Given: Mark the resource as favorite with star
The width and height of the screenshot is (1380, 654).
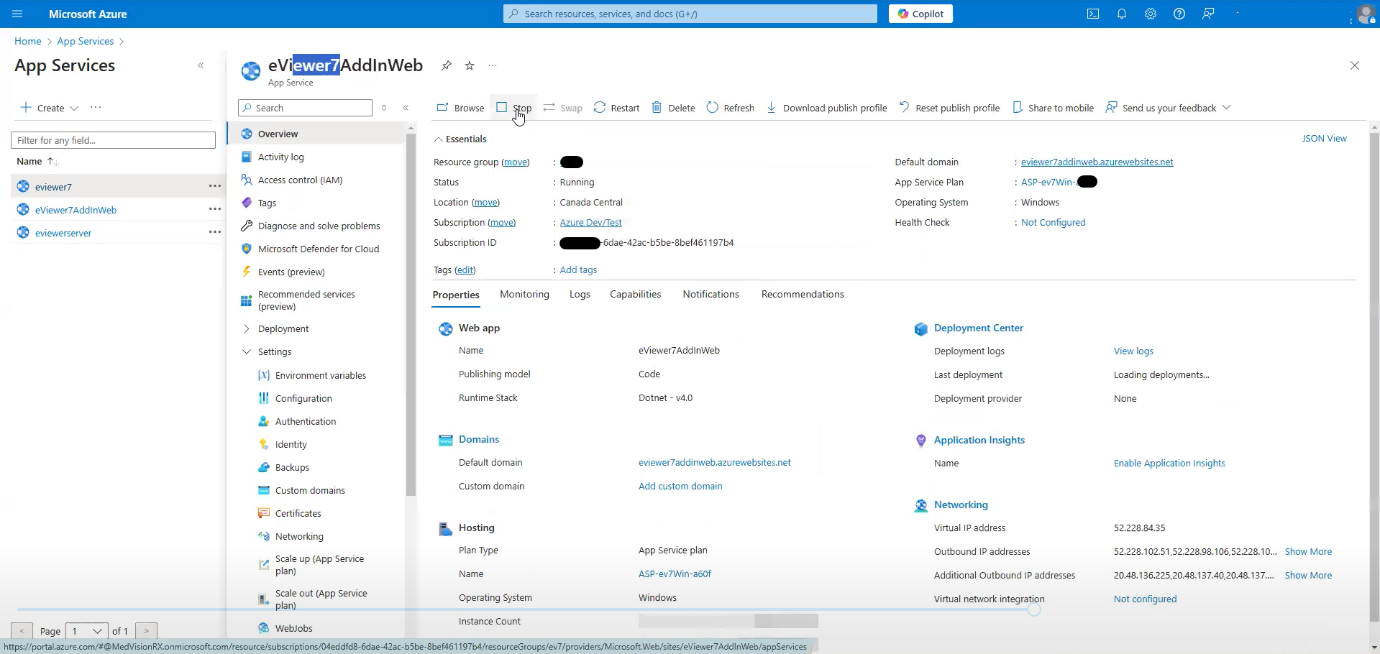Looking at the screenshot, I should 469,66.
